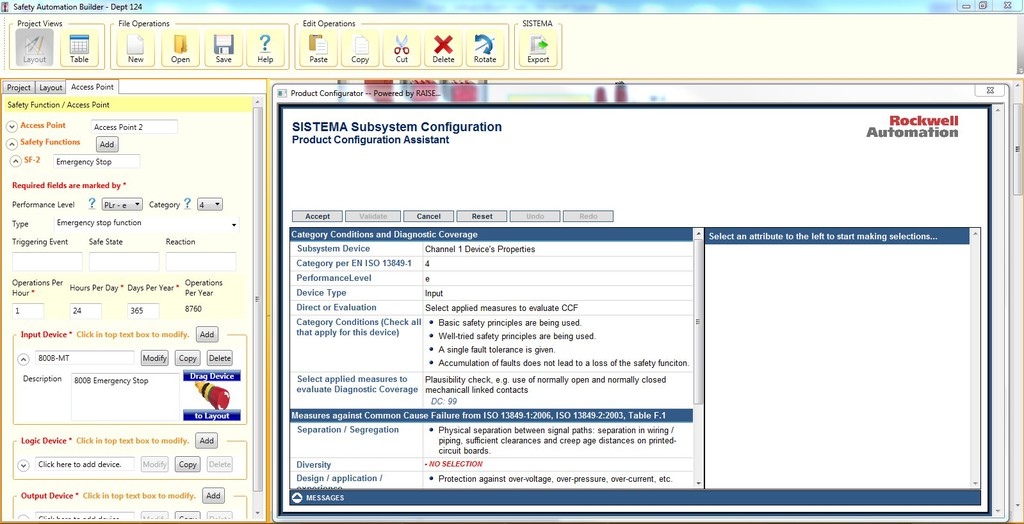The height and width of the screenshot is (524, 1024).
Task: Click the SF-2 Emergency Stop name field
Action: (x=97, y=161)
